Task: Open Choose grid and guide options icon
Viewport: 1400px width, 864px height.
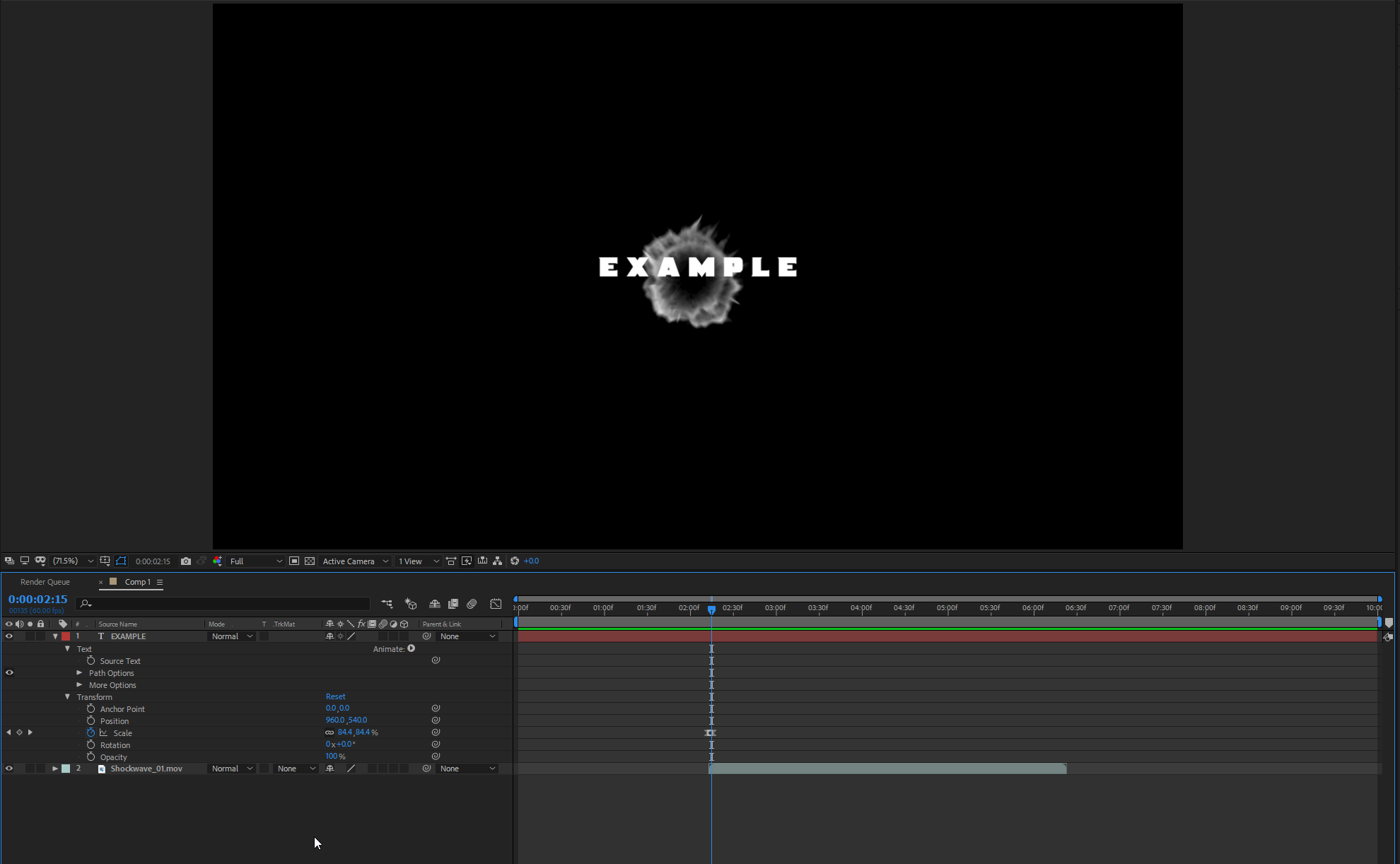Action: click(x=105, y=561)
